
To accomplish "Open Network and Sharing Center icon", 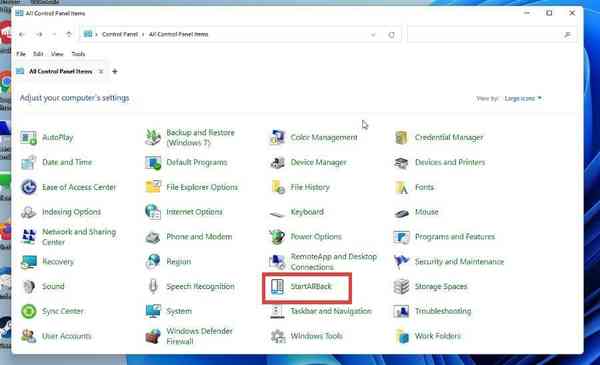I will click(x=29, y=237).
